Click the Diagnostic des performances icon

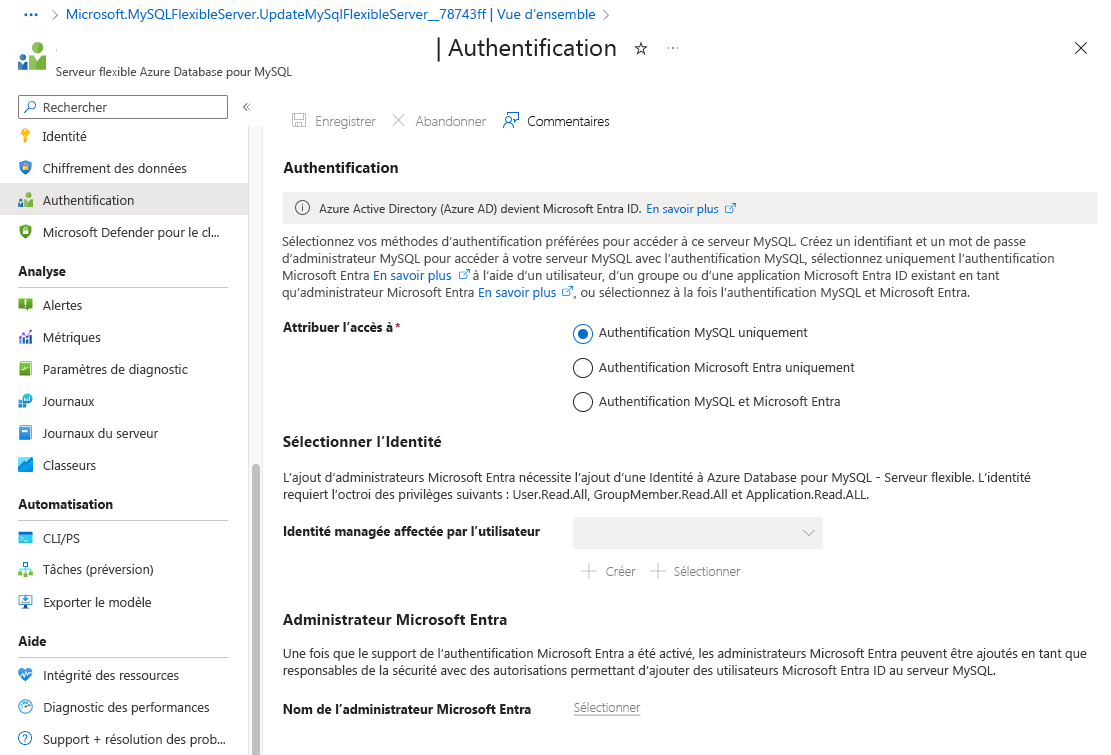pyautogui.click(x=26, y=706)
